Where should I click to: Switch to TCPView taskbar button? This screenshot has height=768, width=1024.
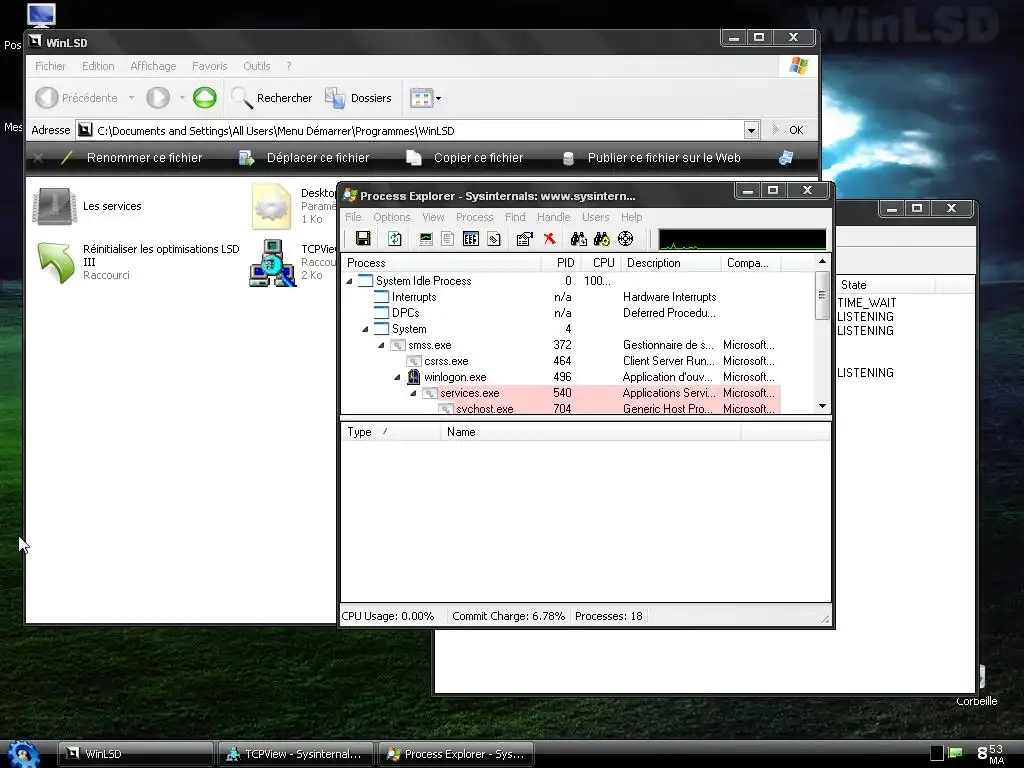coord(296,754)
